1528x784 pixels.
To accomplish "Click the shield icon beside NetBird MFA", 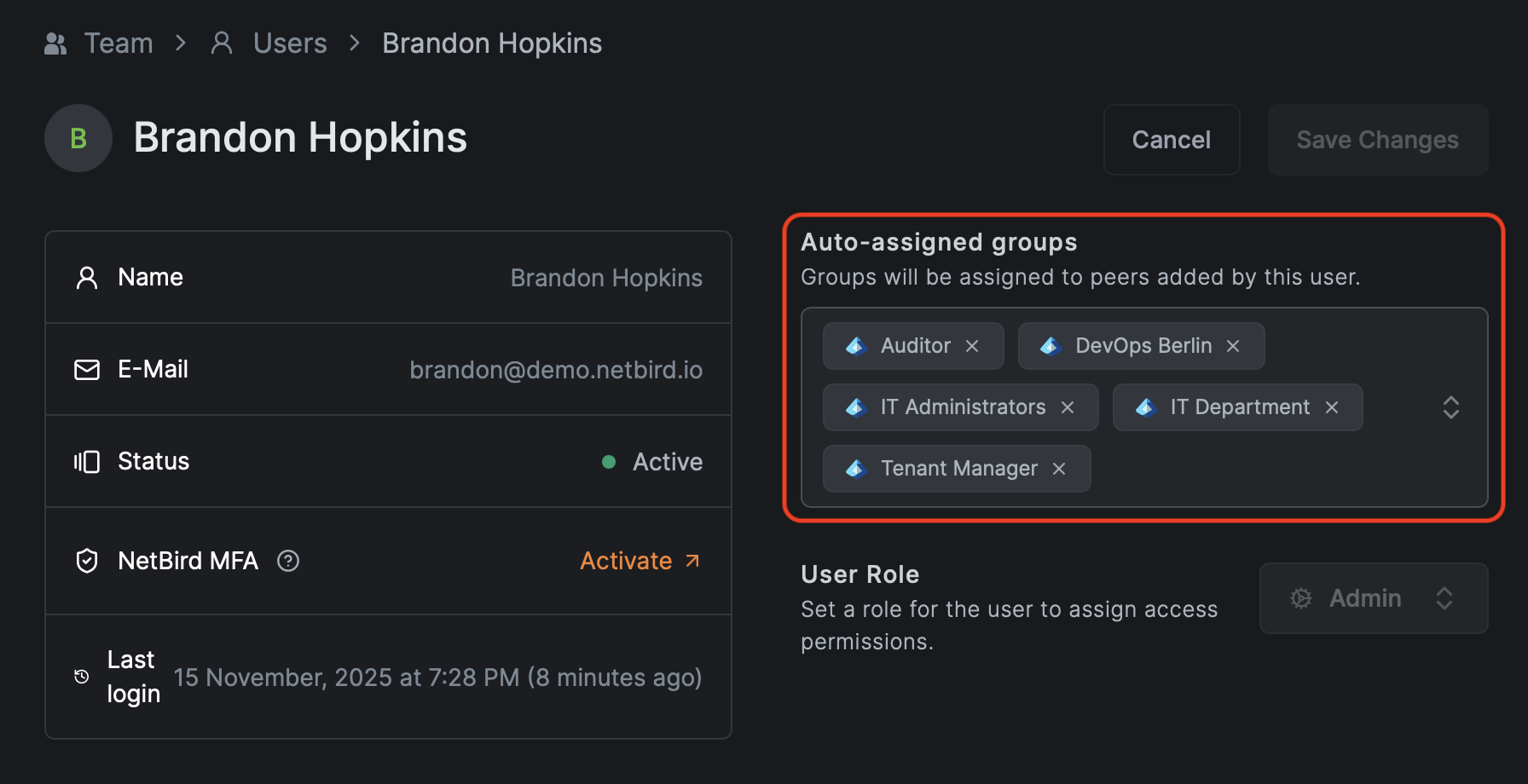I will click(86, 561).
